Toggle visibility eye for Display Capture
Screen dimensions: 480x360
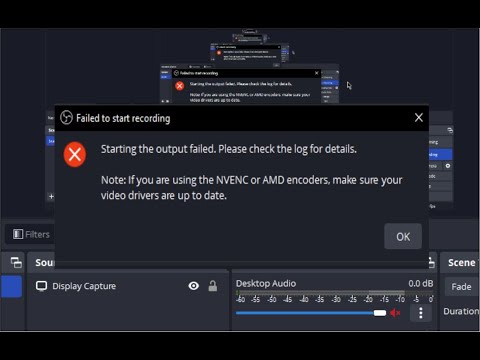click(194, 286)
